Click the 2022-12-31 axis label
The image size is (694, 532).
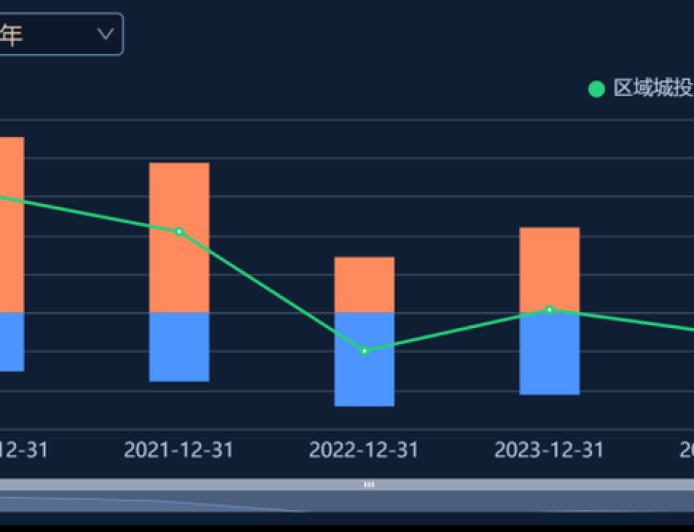[364, 450]
